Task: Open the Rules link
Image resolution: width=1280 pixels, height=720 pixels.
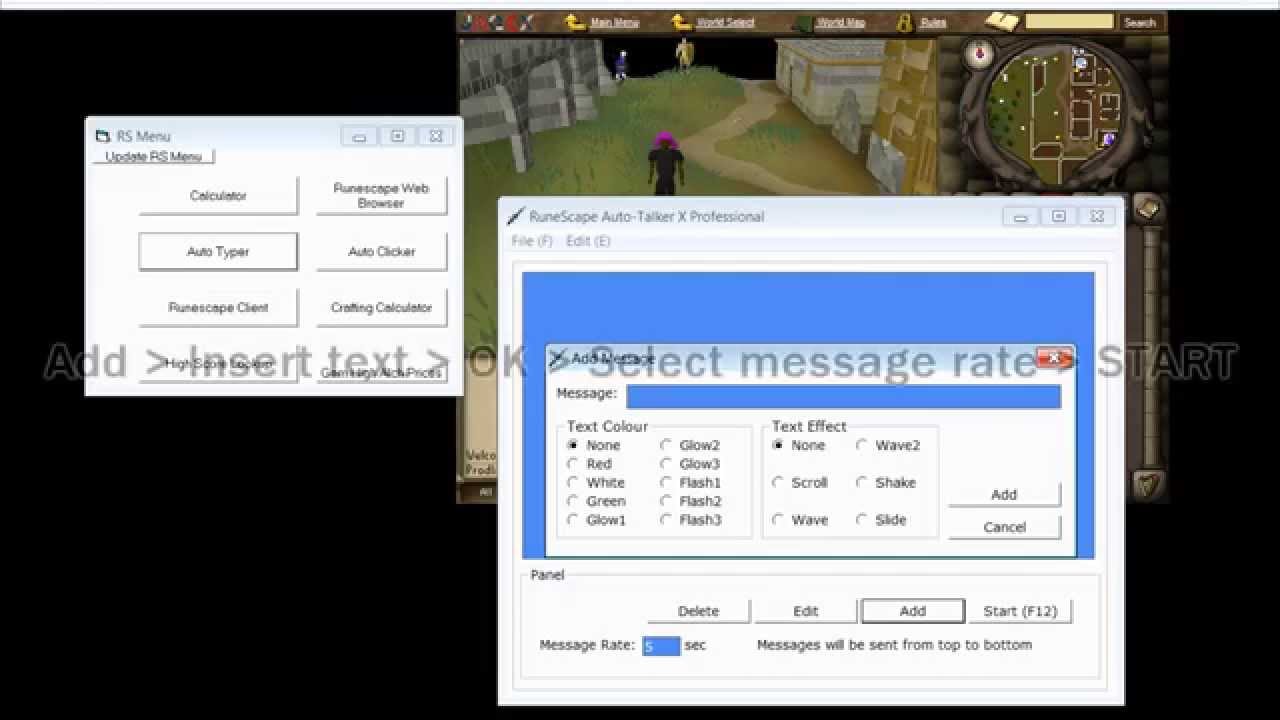Action: point(933,22)
